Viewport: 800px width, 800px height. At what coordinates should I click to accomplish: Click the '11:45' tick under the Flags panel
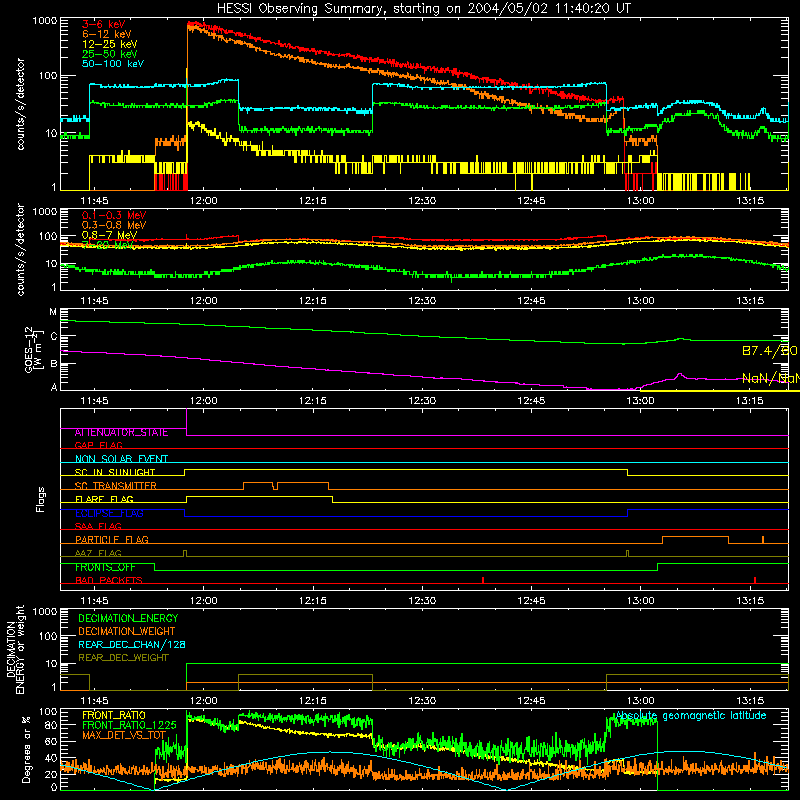pos(94,601)
